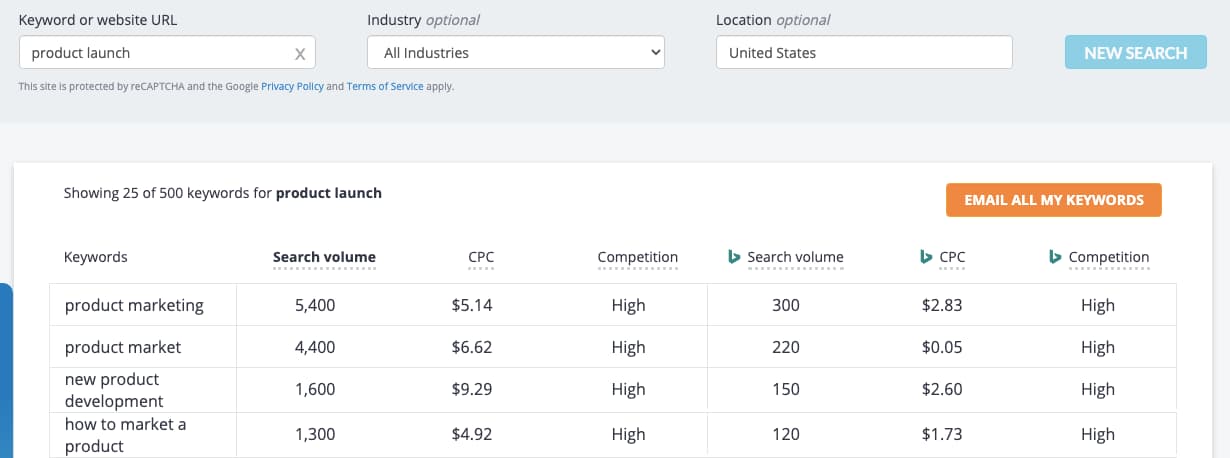Click the Bing CPC $2.83 value
The width and height of the screenshot is (1230, 458).
(942, 305)
